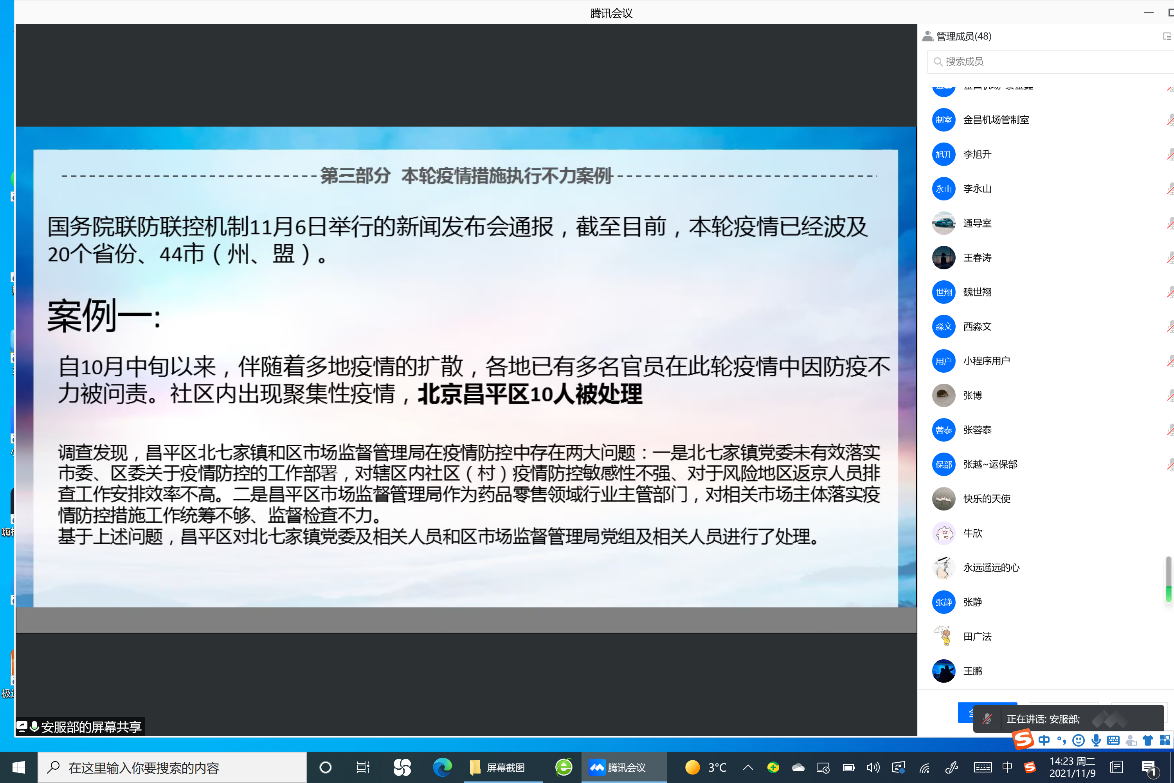Open the weather 3°C taskbar flyout
Viewport: 1174px width, 783px height.
point(706,767)
